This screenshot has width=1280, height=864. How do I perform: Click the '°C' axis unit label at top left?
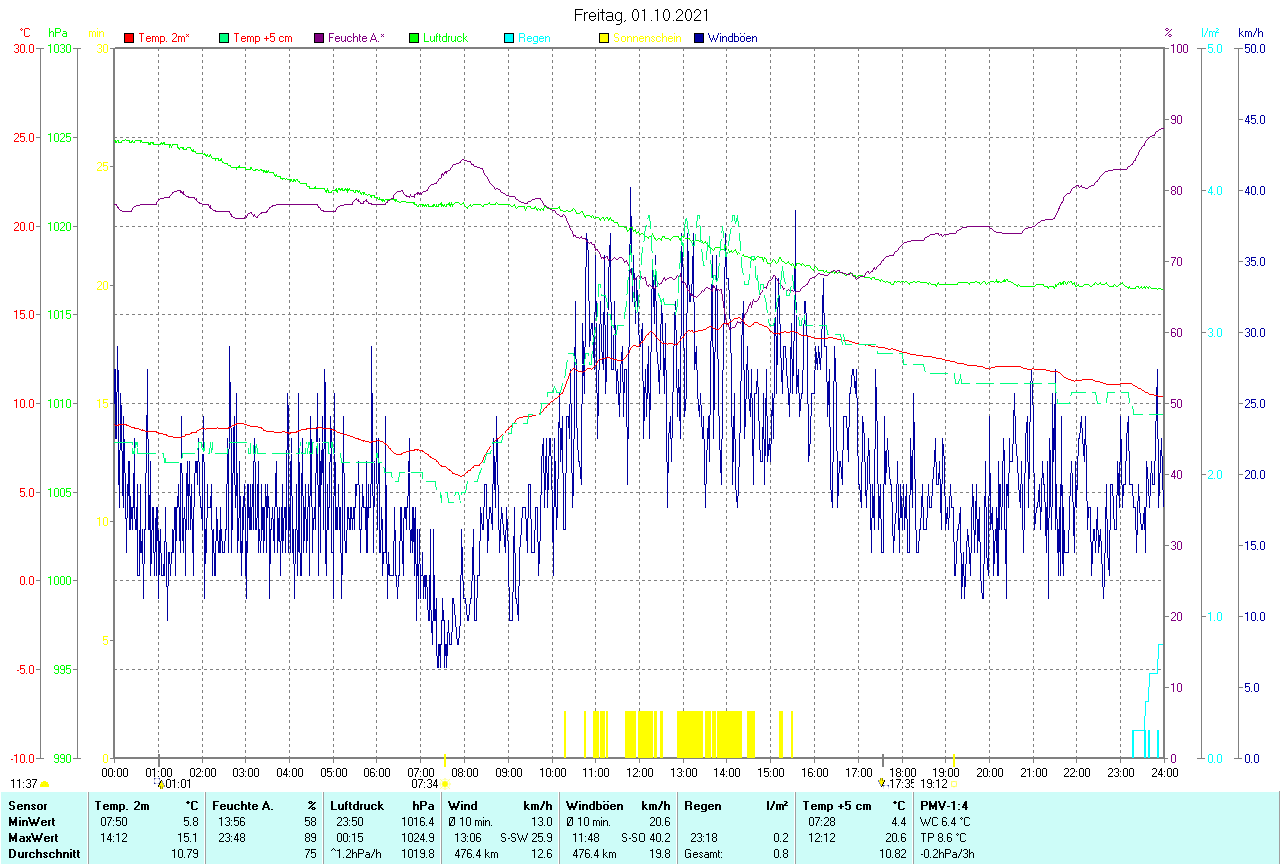[x=25, y=33]
